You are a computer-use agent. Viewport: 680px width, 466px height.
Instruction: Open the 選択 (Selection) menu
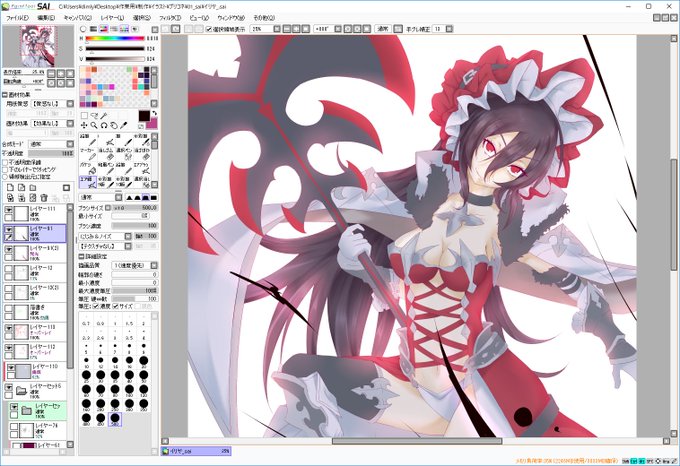141,18
